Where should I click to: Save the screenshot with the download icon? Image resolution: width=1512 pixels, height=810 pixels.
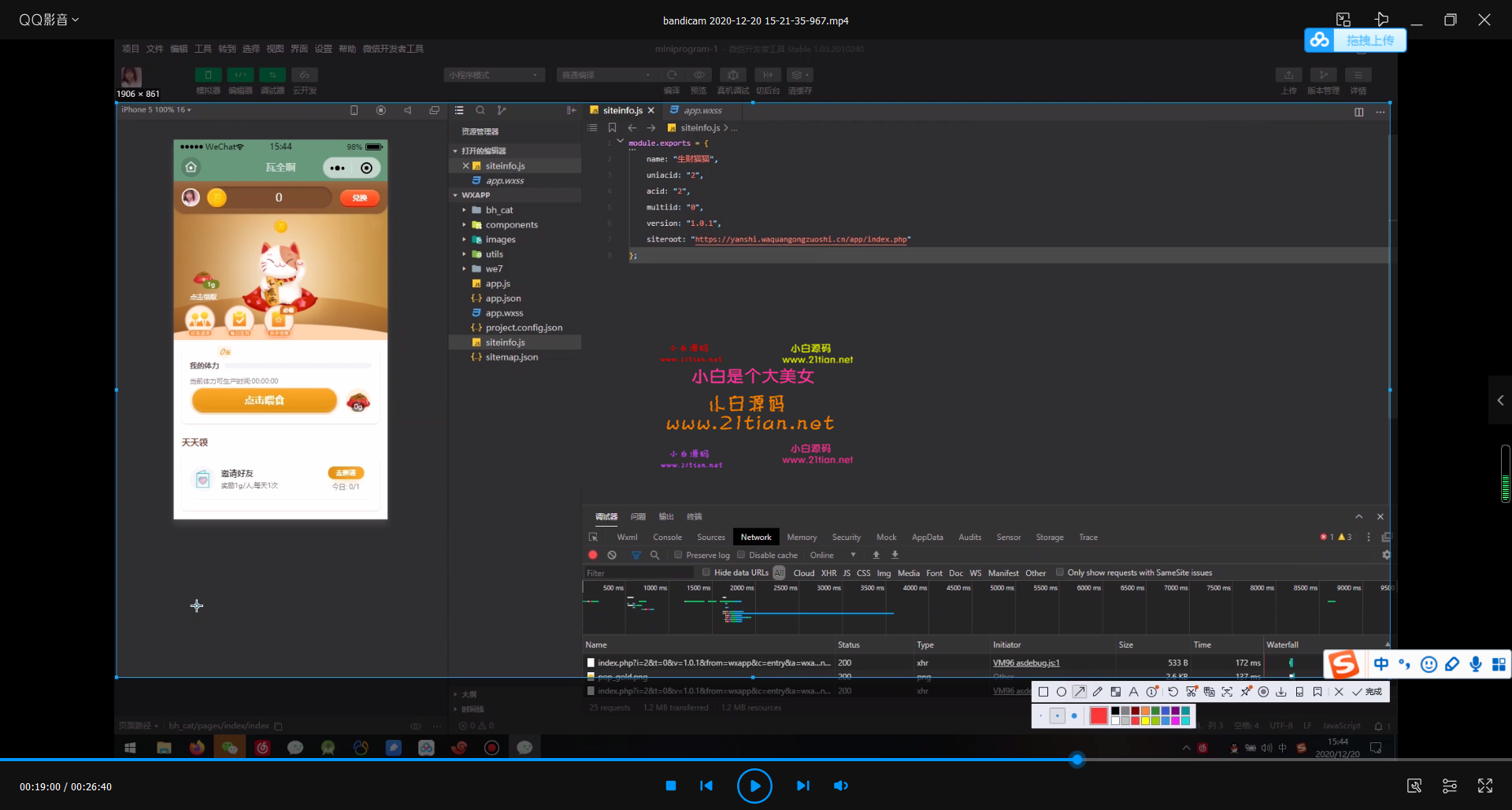(1281, 692)
